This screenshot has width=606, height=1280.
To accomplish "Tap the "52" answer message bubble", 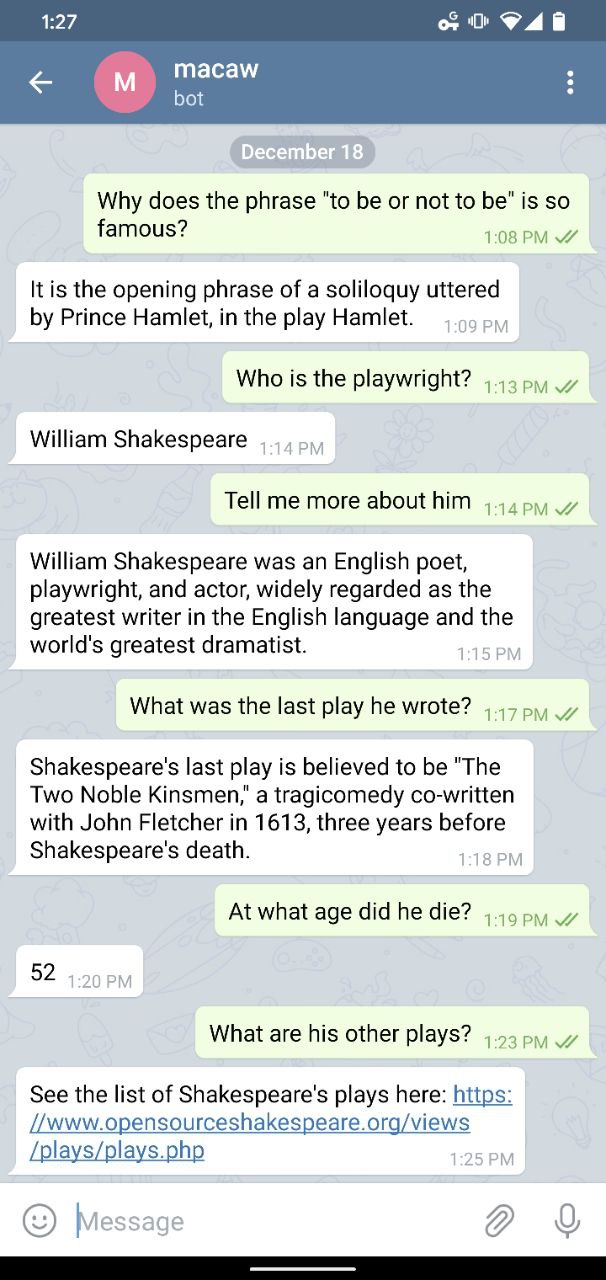I will click(78, 972).
